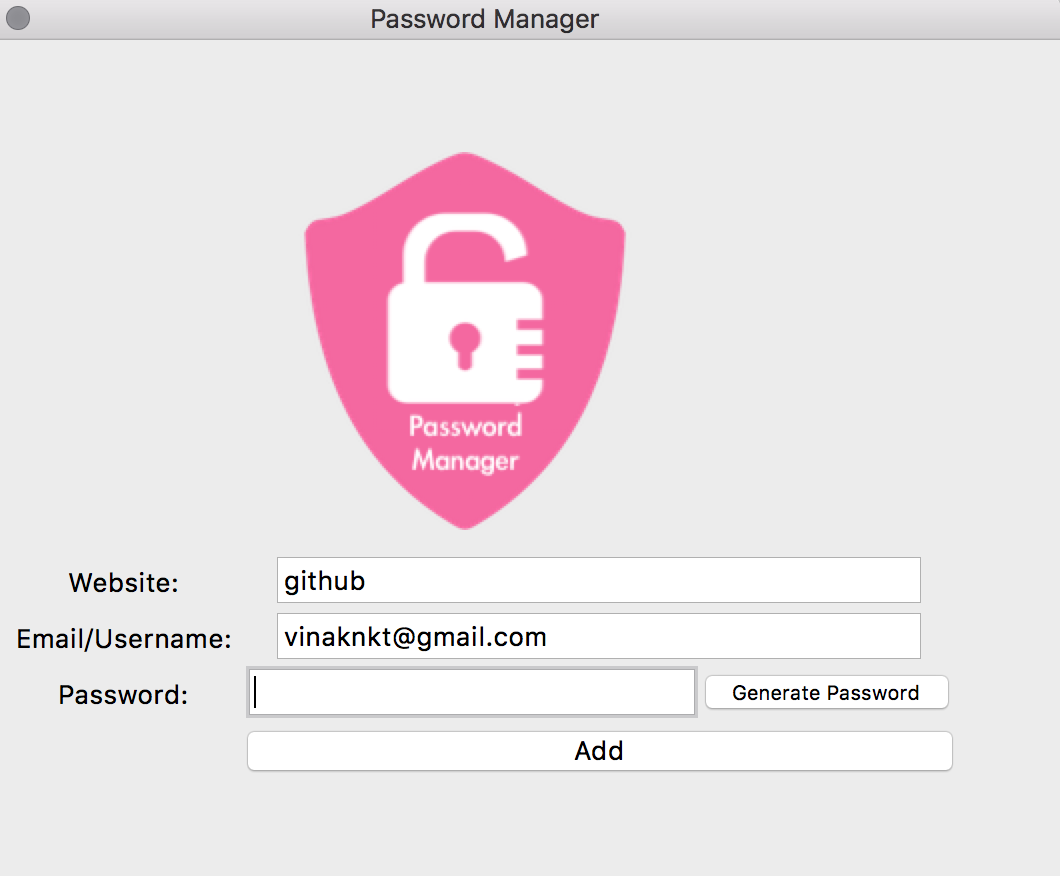Click inside the empty Password field

tap(472, 691)
